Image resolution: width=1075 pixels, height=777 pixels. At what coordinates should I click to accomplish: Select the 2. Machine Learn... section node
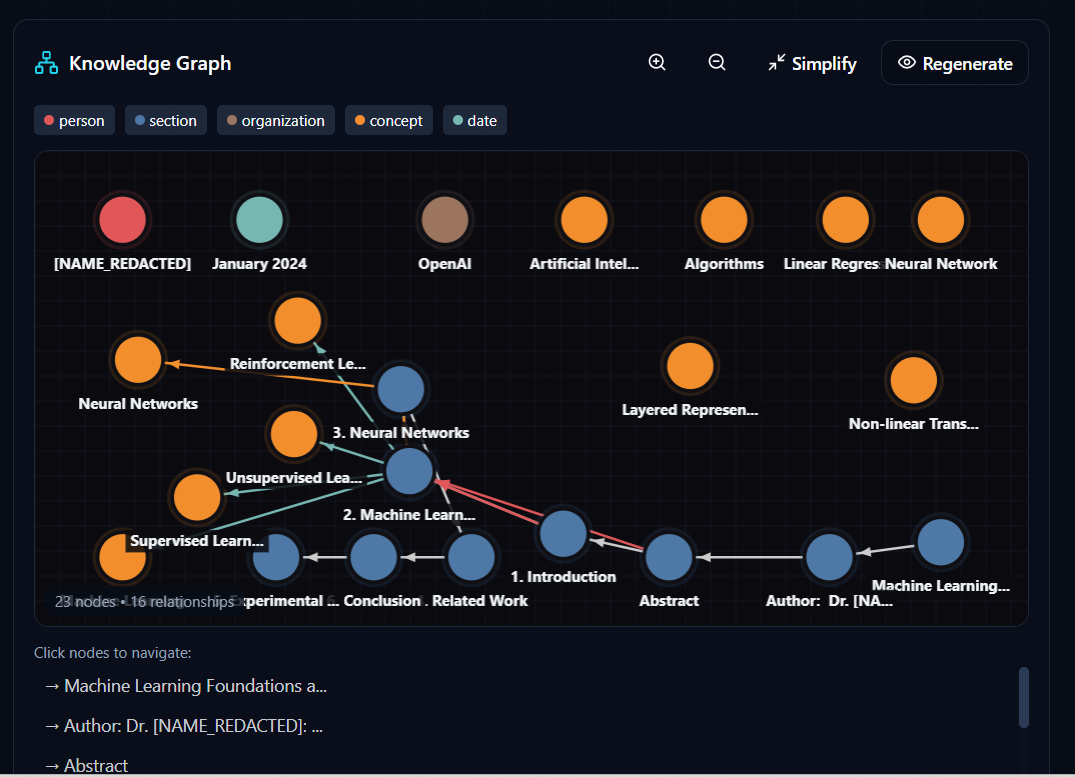(409, 470)
